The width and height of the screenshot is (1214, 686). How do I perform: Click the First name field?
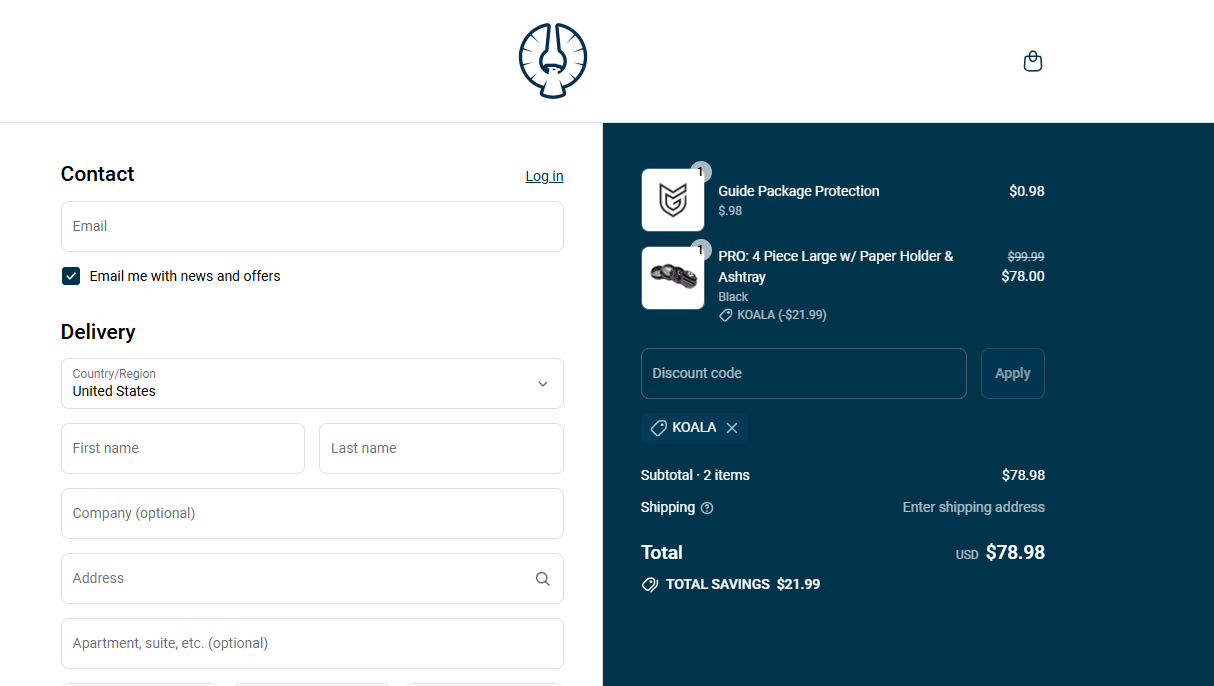point(183,448)
